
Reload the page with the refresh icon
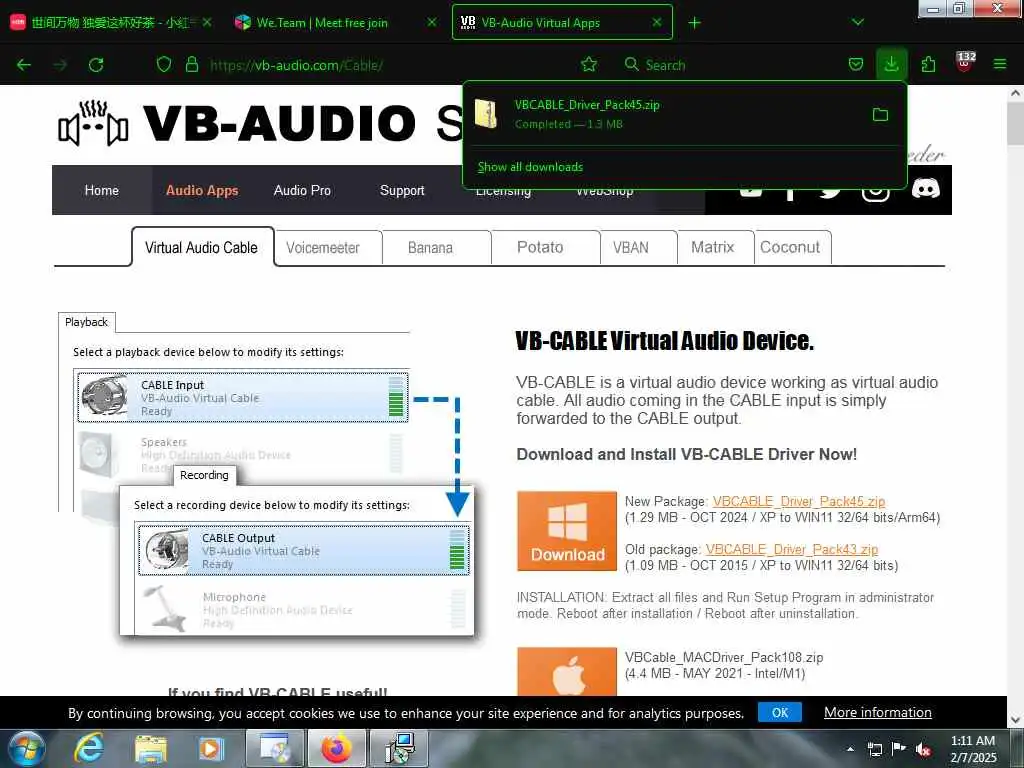(96, 65)
